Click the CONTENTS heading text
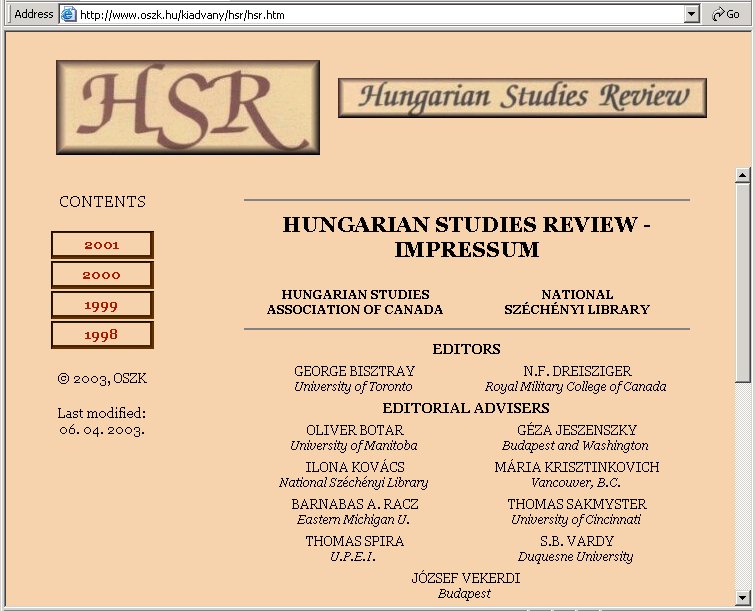 (x=102, y=202)
